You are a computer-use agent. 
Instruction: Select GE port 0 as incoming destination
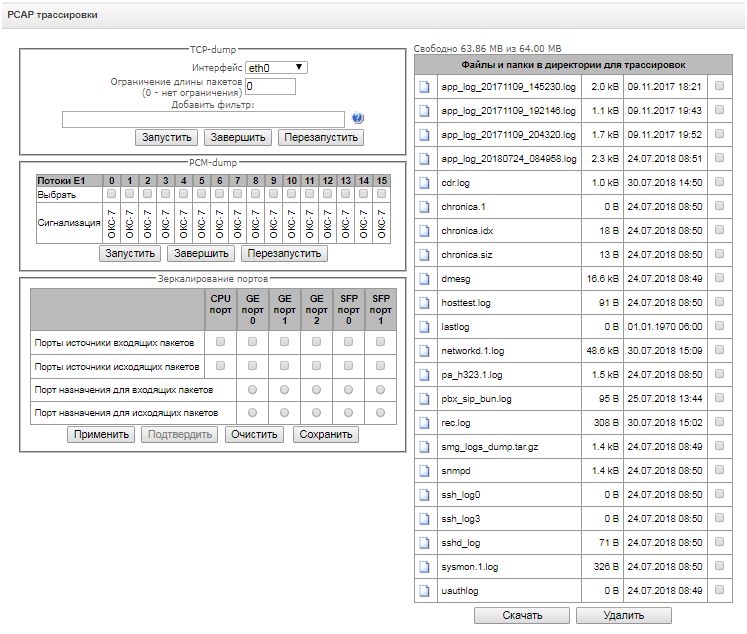(252, 388)
